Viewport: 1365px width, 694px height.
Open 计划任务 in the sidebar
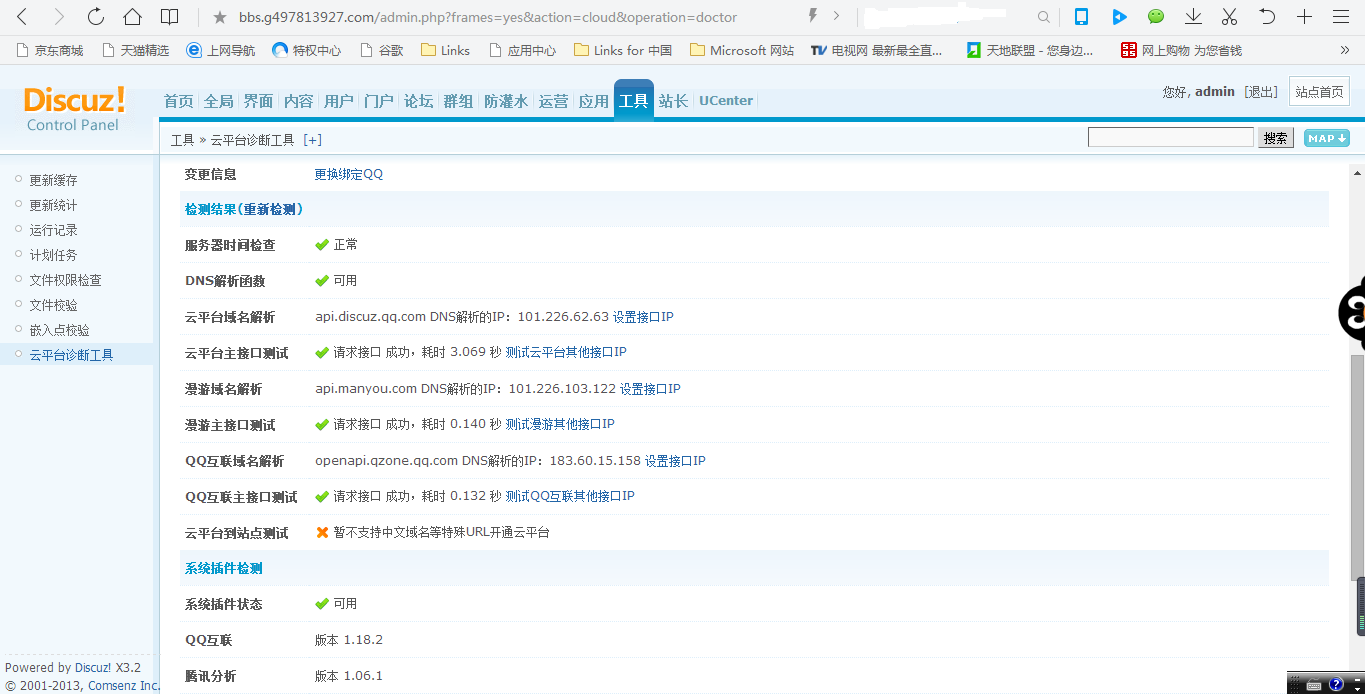click(x=53, y=255)
